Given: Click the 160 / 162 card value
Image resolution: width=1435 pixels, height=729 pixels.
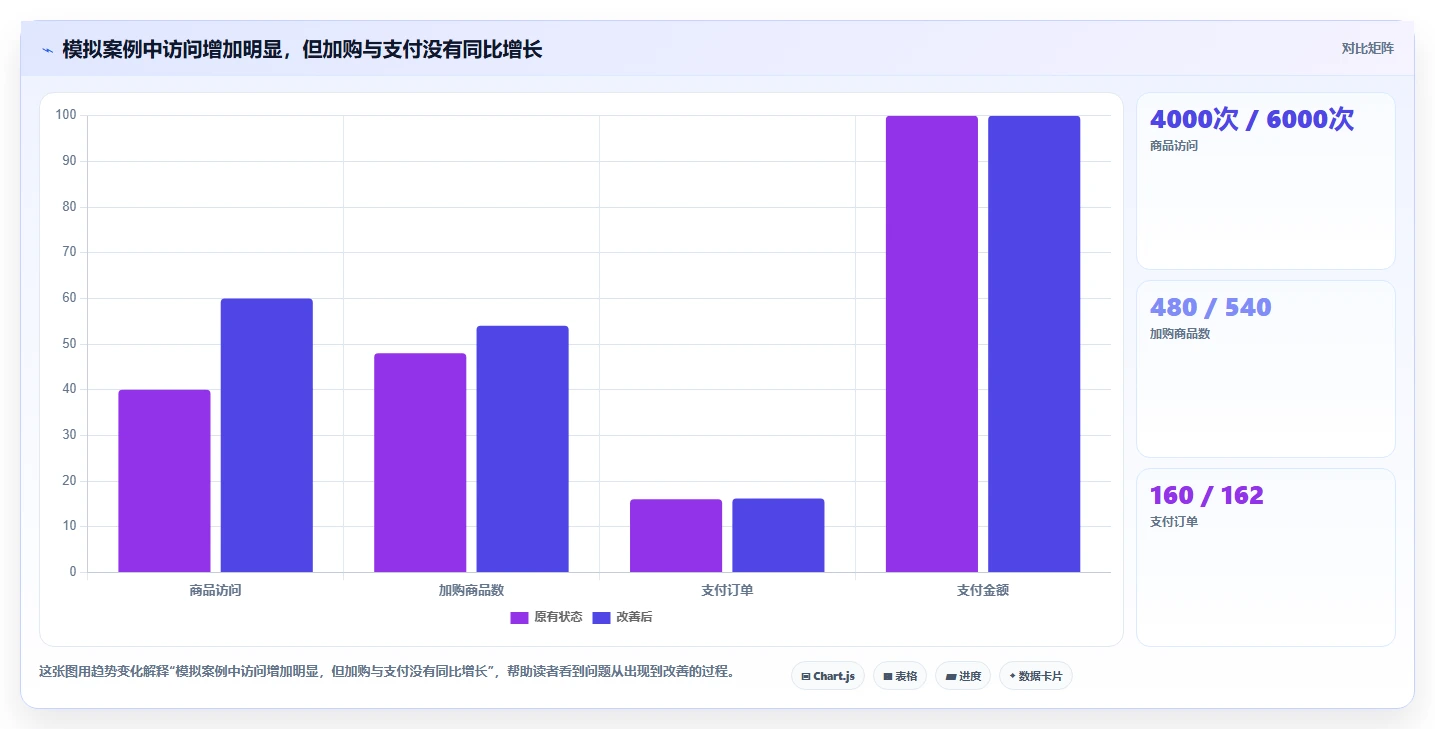Looking at the screenshot, I should tap(1207, 495).
